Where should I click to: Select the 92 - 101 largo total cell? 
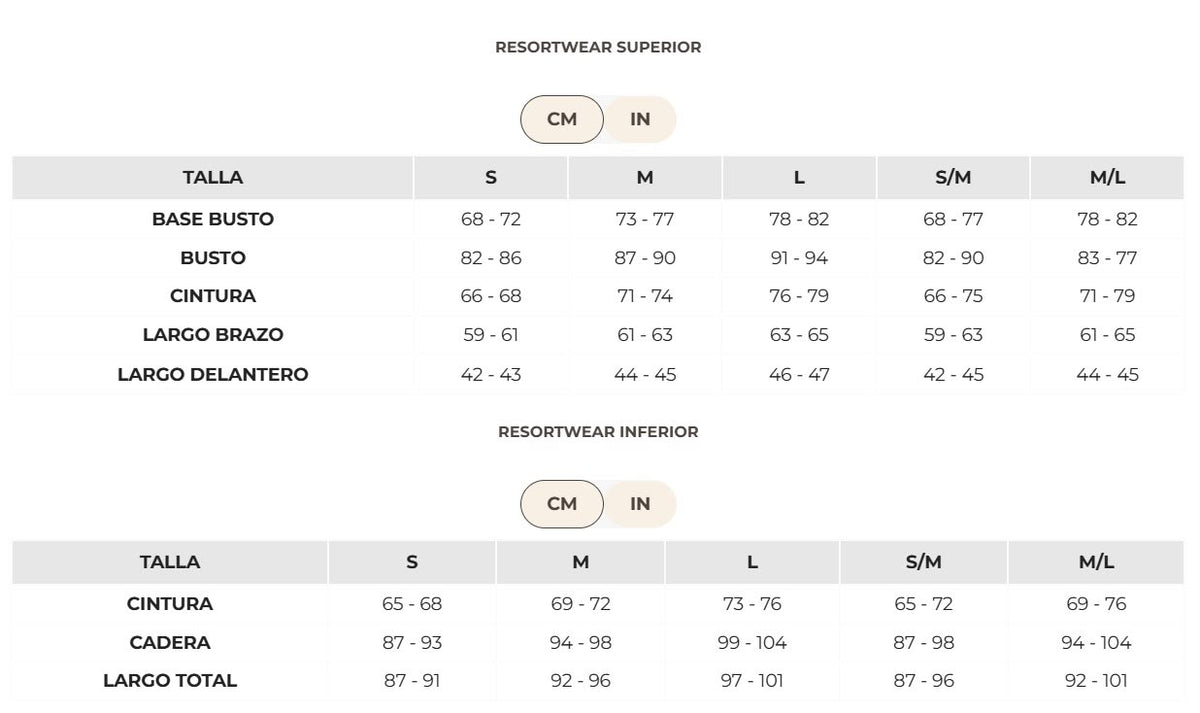[1096, 681]
